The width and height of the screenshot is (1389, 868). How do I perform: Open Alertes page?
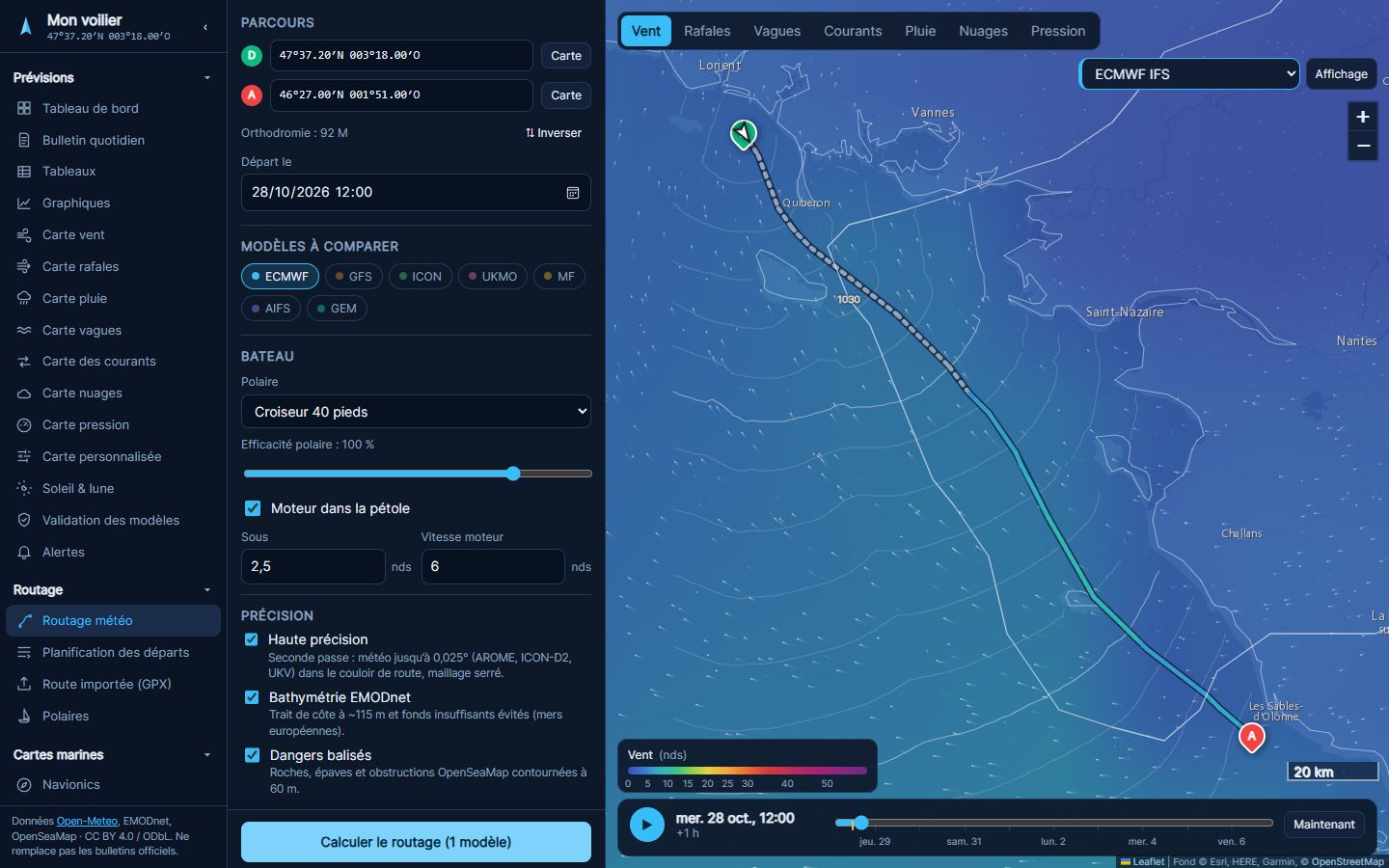[x=113, y=552]
